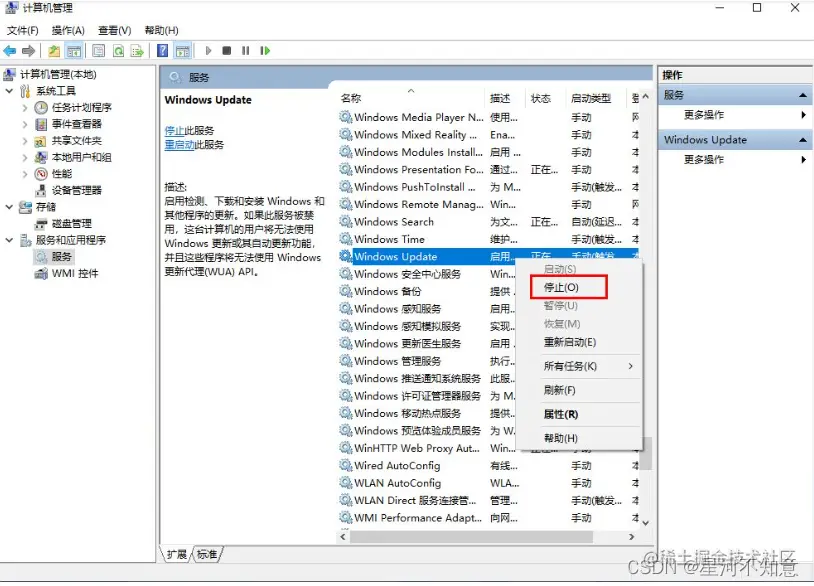Click the vertical scrollbar down arrow

[x=645, y=523]
